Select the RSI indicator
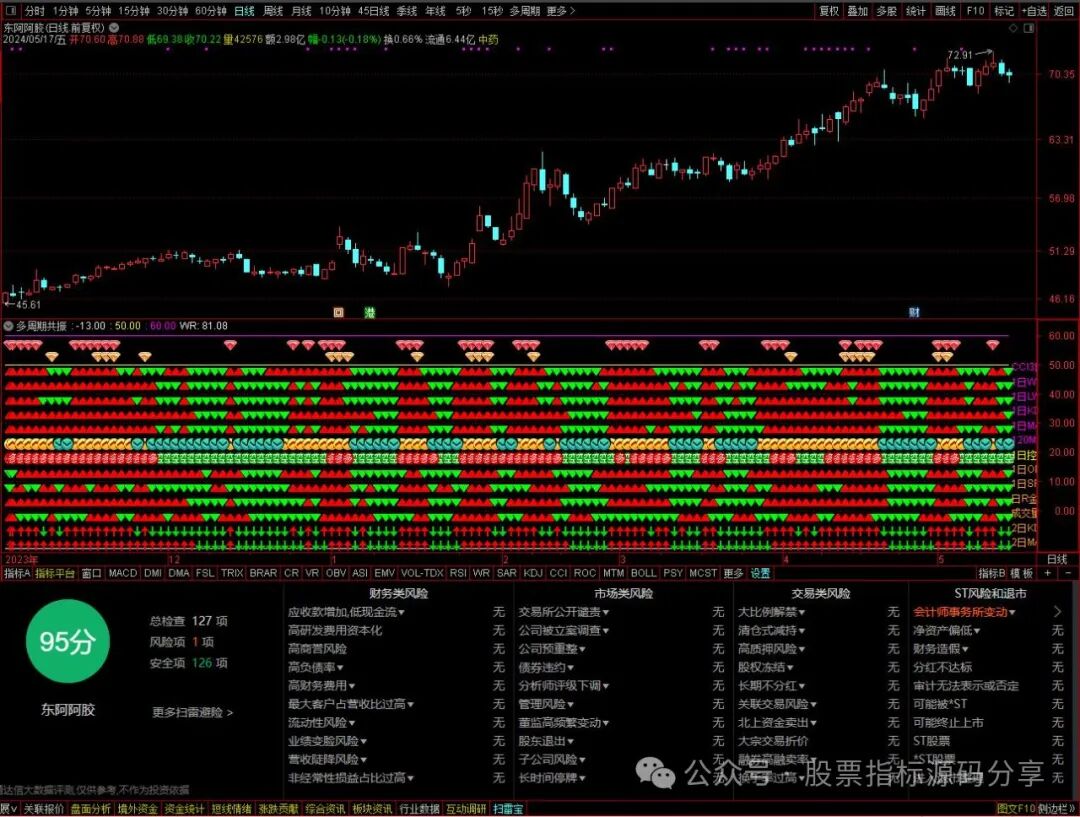The height and width of the screenshot is (817, 1080). coord(457,573)
